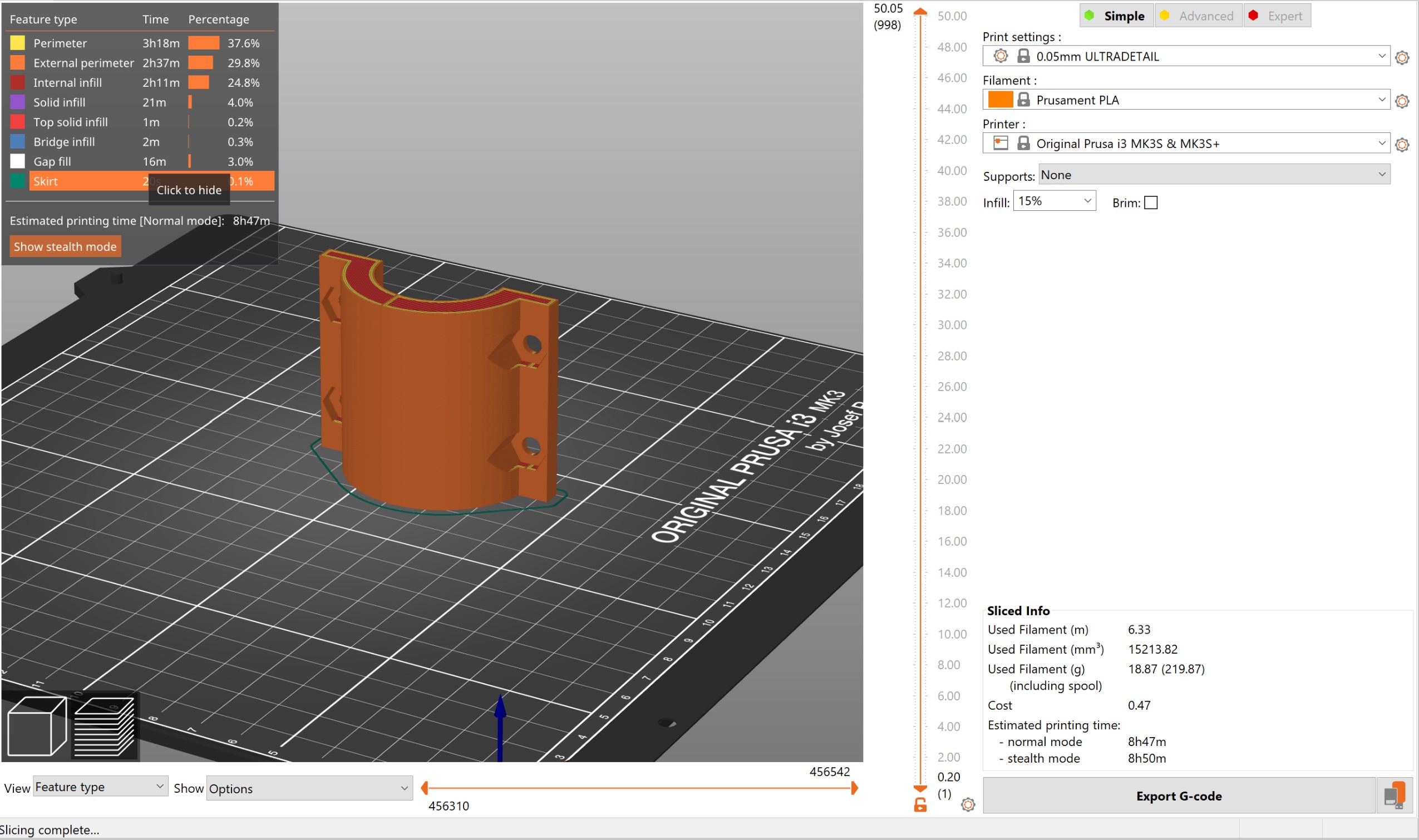Click Cost value 0.47
The image size is (1419, 840).
pos(1139,705)
